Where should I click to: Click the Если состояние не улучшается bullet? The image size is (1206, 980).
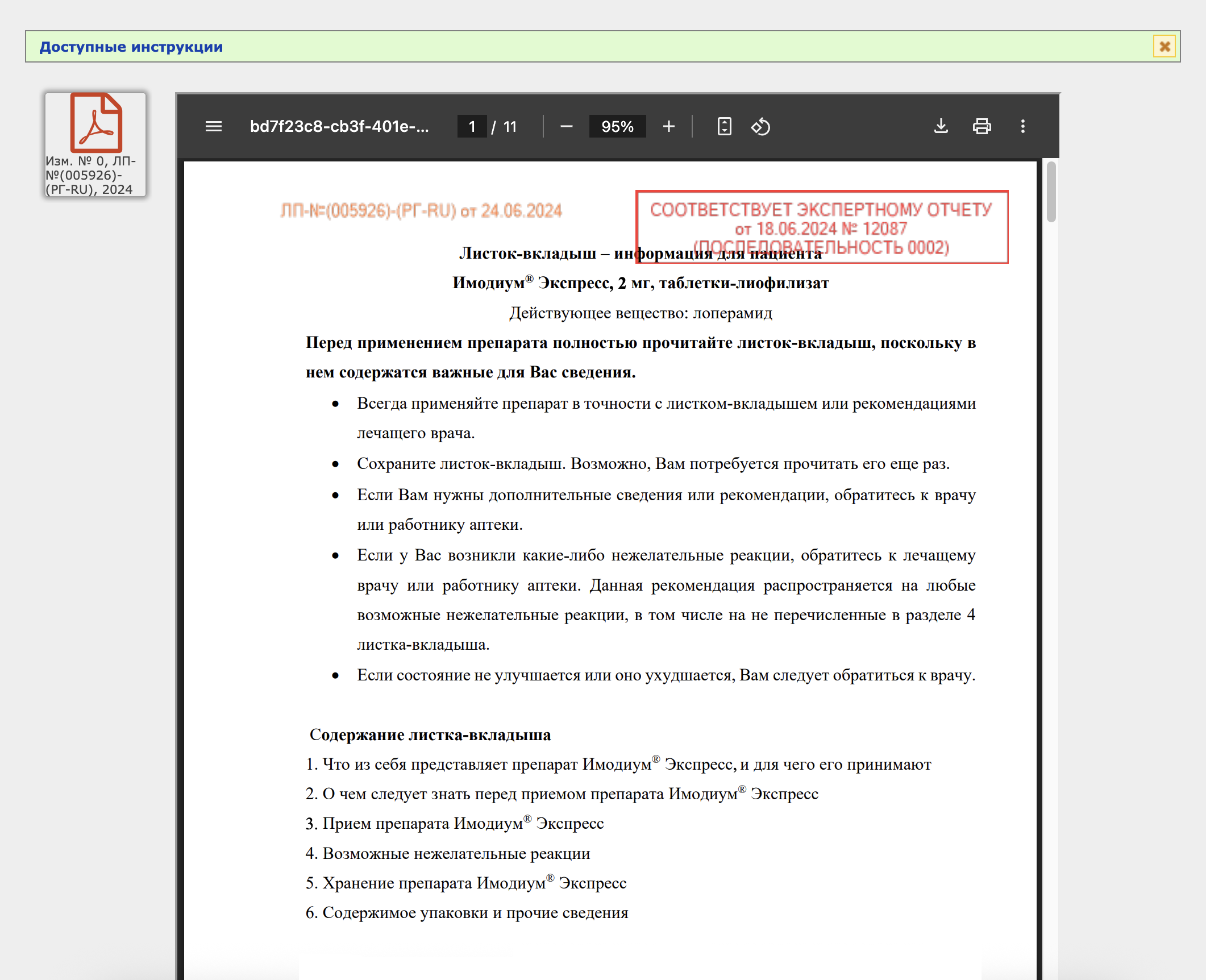[666, 675]
